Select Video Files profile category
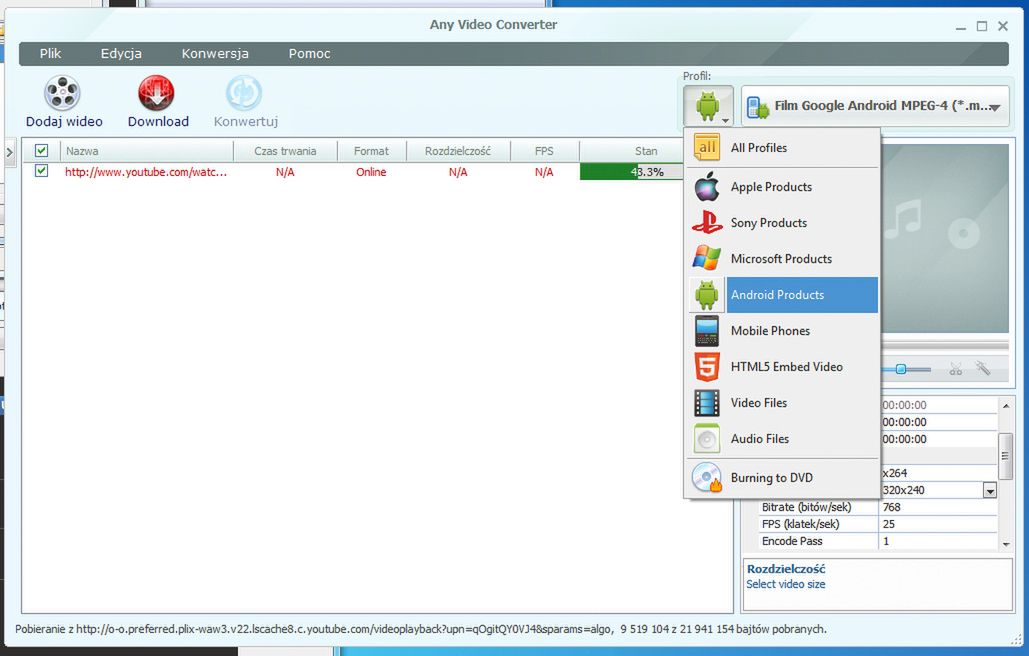Viewport: 1029px width, 656px height. [x=781, y=403]
